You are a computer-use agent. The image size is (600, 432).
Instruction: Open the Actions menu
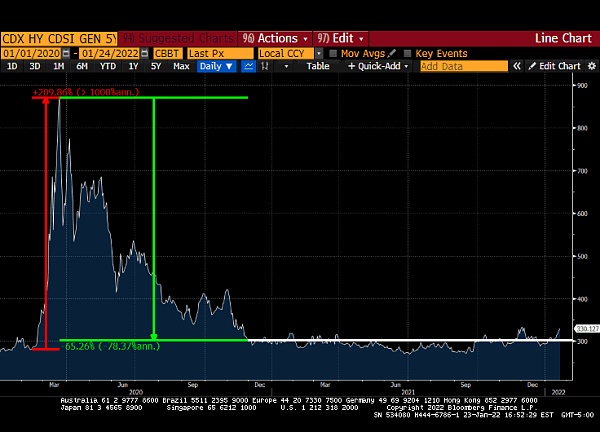coord(273,38)
